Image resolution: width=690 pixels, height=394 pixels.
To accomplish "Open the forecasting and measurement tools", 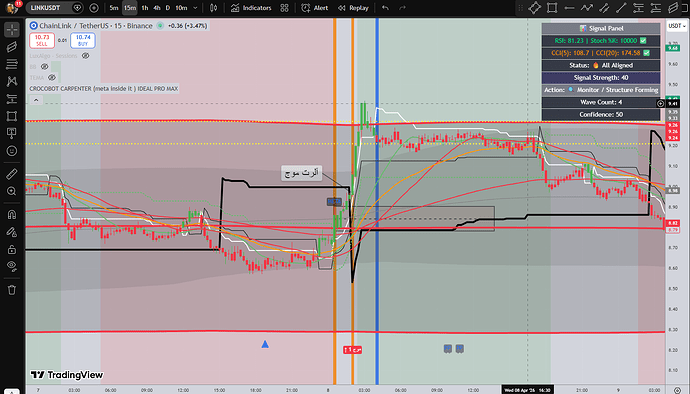I will coord(12,99).
